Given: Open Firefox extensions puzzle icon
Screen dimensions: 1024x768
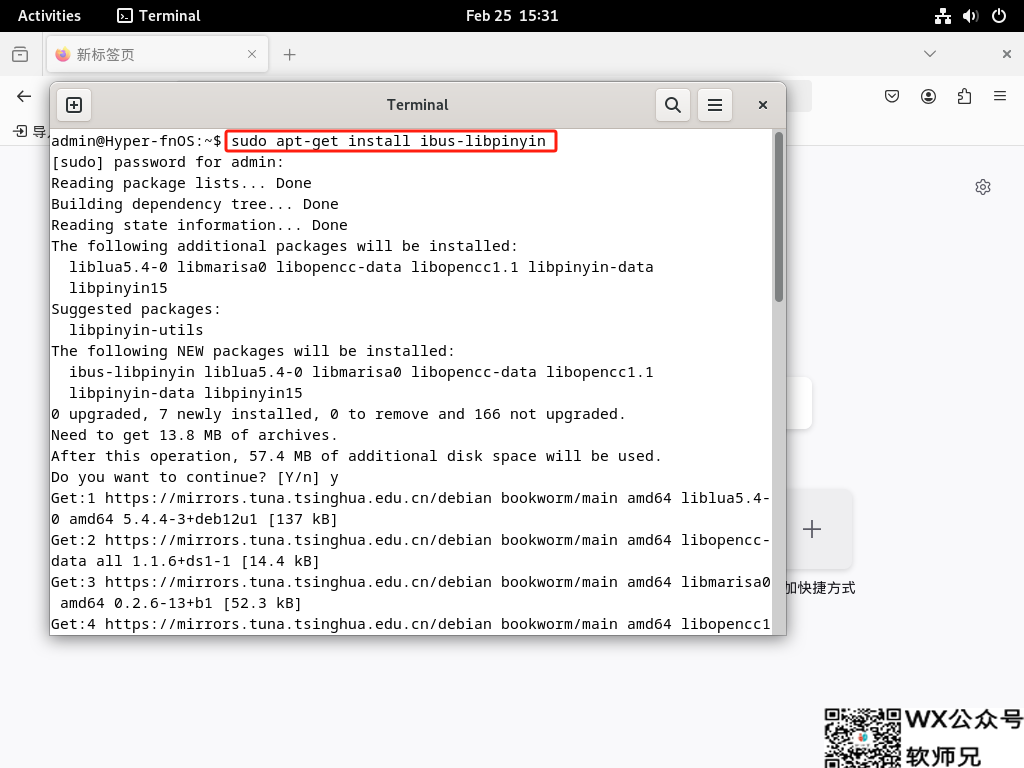Looking at the screenshot, I should [x=964, y=97].
